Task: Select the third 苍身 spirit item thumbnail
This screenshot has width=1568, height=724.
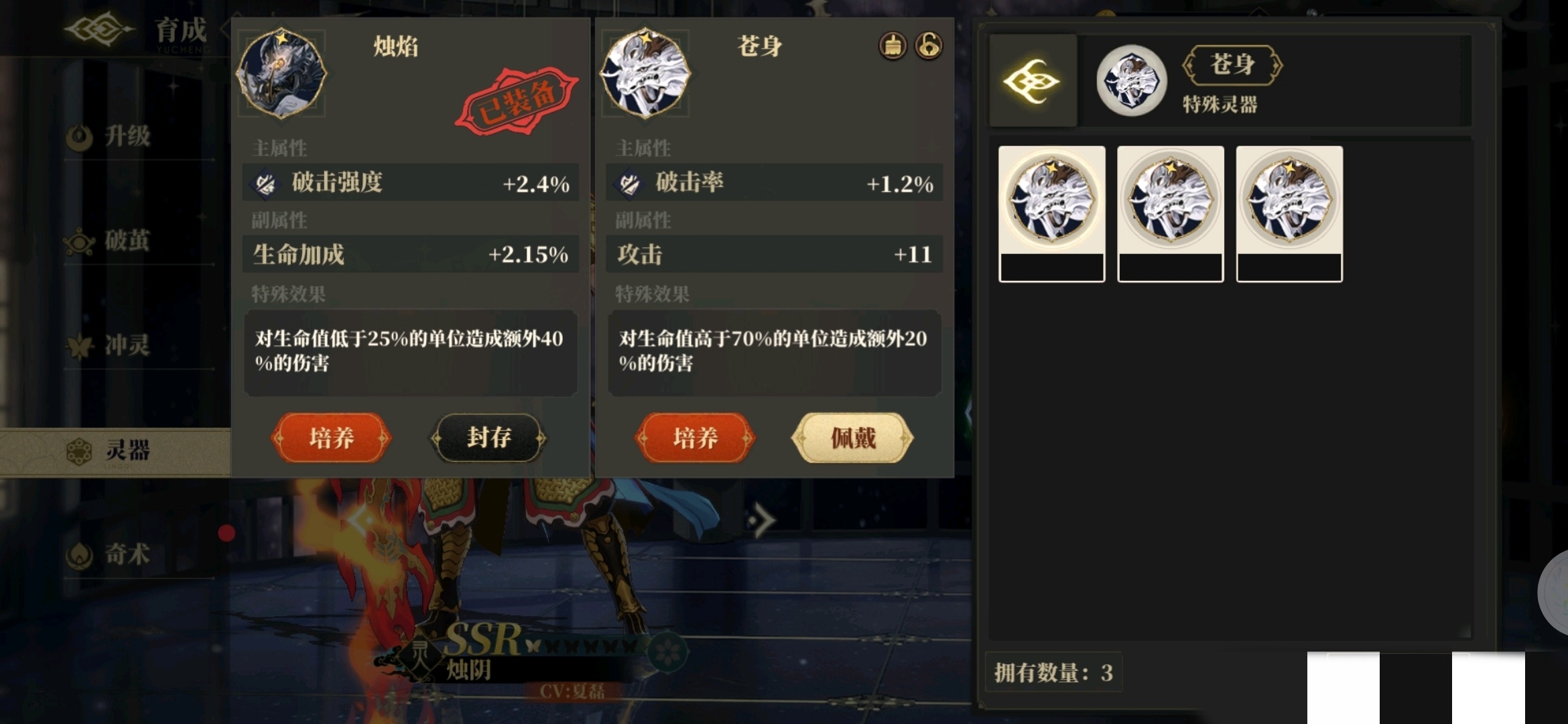Action: 1289,214
